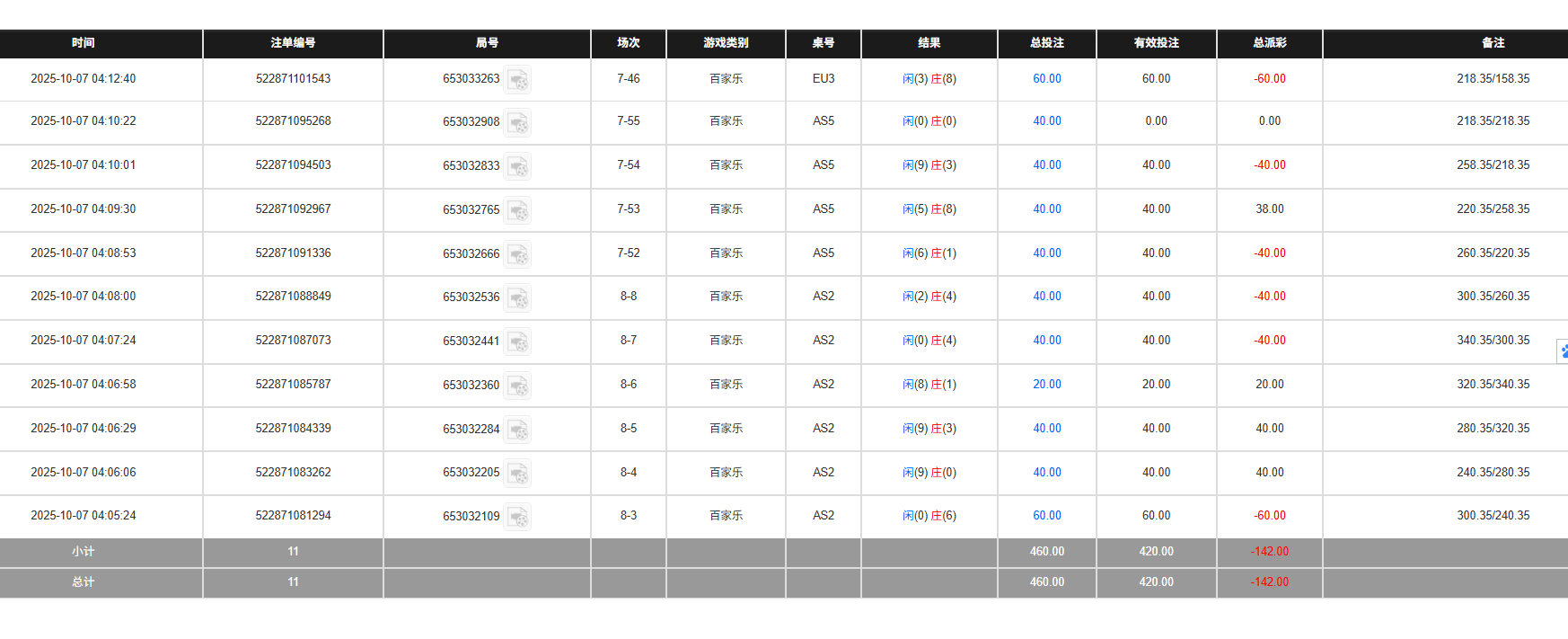1568x639 pixels.
Task: Click the 注单编号 column header
Action: click(x=293, y=43)
